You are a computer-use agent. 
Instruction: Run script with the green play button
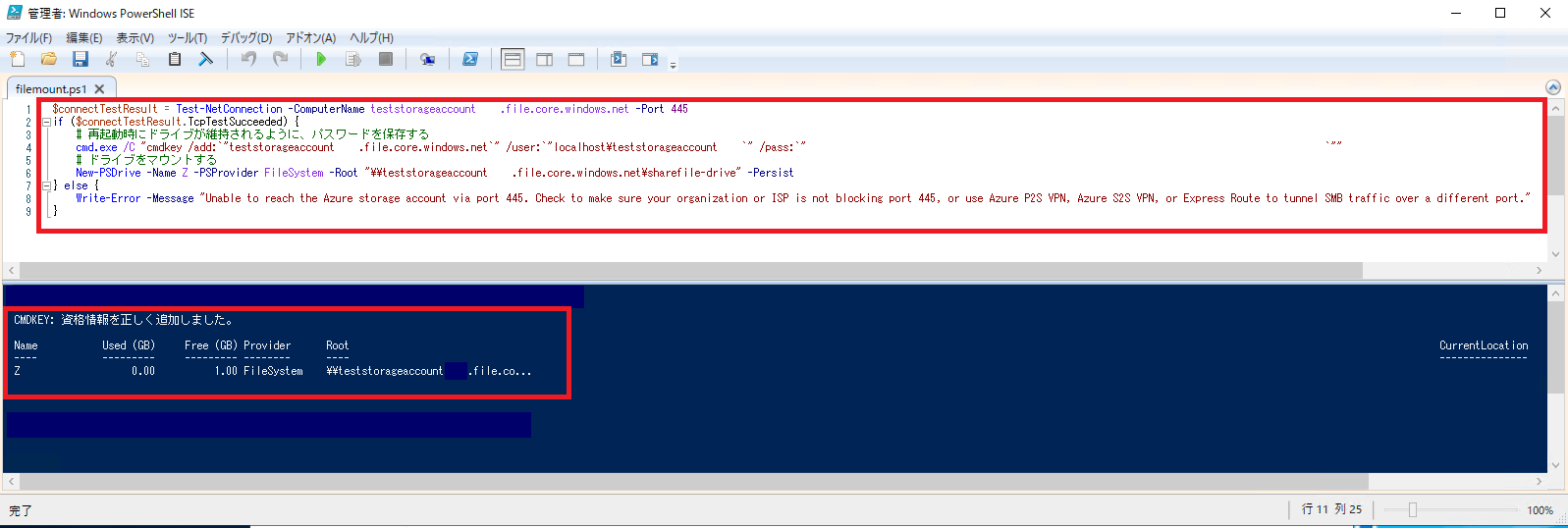click(x=321, y=60)
